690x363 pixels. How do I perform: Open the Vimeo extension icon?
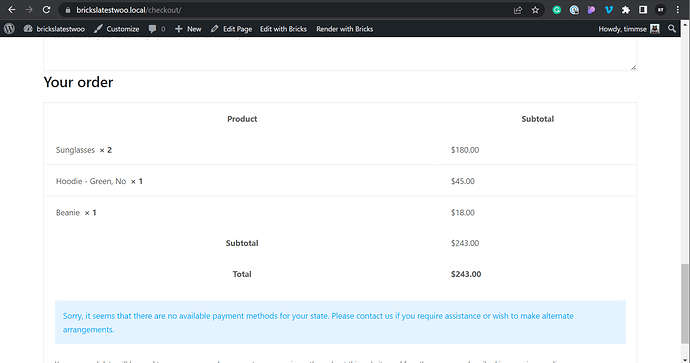pos(609,10)
